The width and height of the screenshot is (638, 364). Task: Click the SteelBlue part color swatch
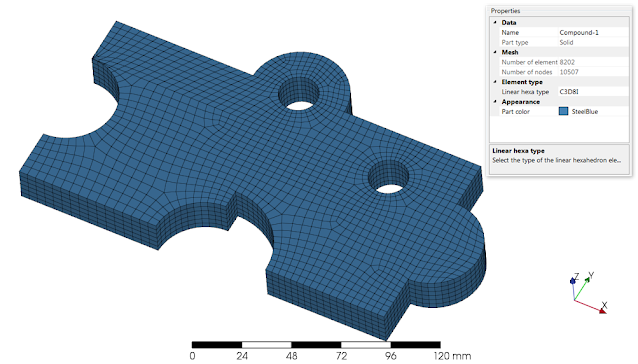click(x=564, y=111)
